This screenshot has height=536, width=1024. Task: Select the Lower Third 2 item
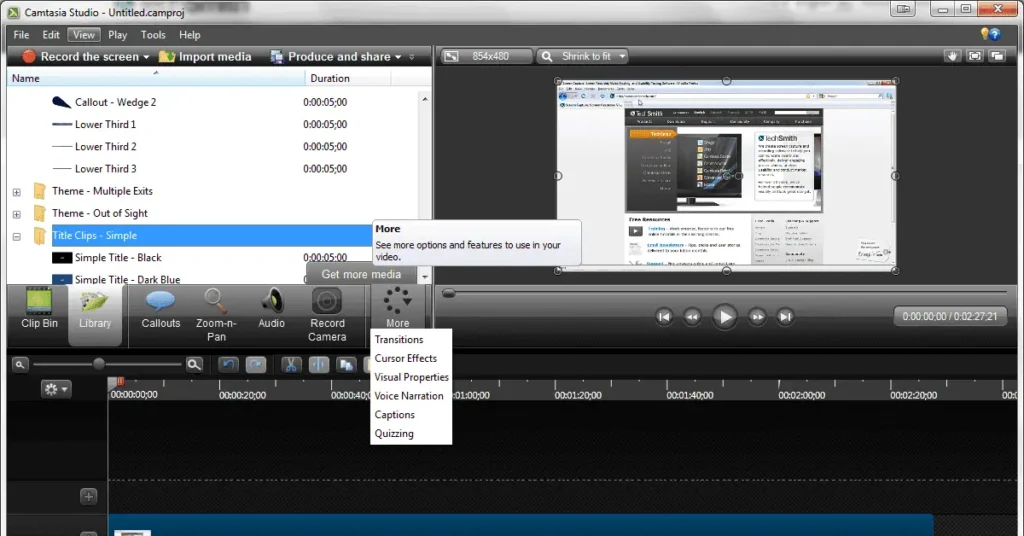point(105,146)
